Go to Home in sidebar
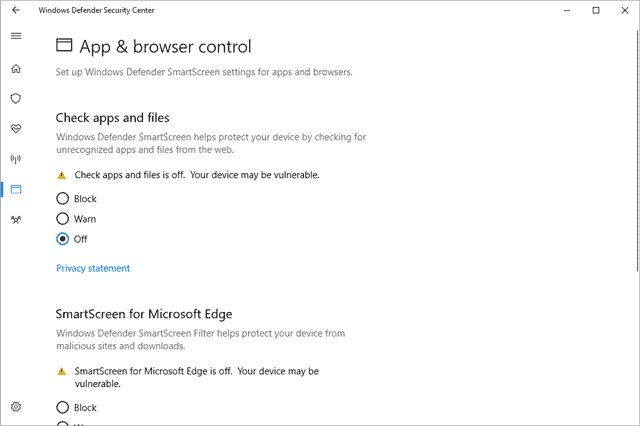Viewport: 640px width, 426px height. click(x=16, y=69)
